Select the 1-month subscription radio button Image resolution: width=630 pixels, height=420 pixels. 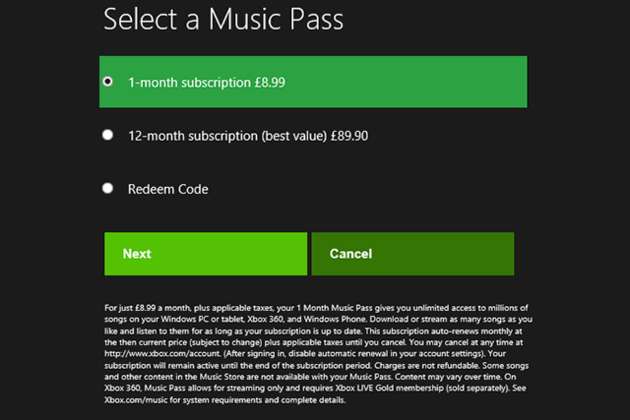(107, 81)
